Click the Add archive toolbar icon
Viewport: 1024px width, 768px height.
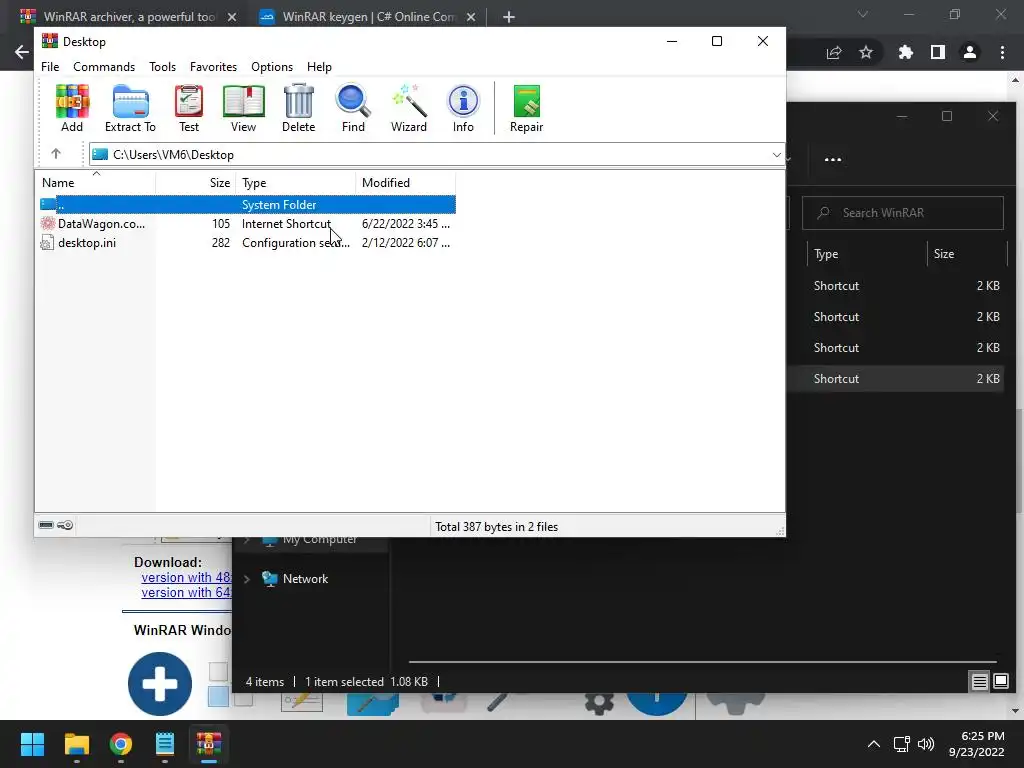coord(72,108)
